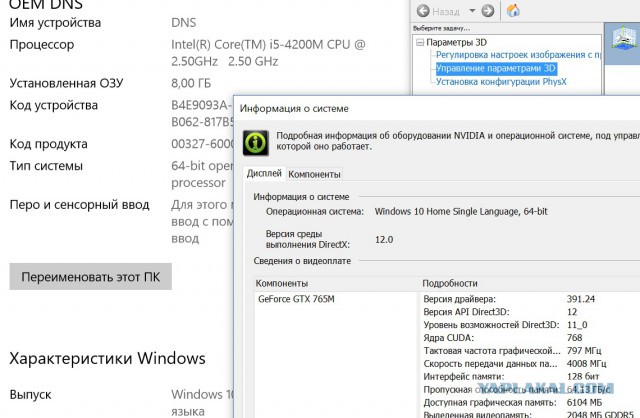The height and width of the screenshot is (418, 640).
Task: Select clock value 797 МГц
Action: tap(584, 351)
